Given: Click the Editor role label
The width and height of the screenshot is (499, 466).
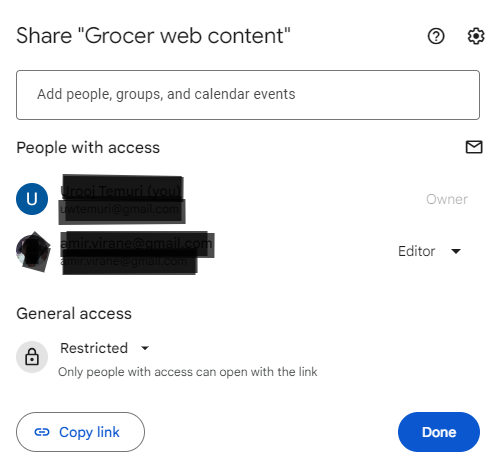Looking at the screenshot, I should (x=417, y=251).
